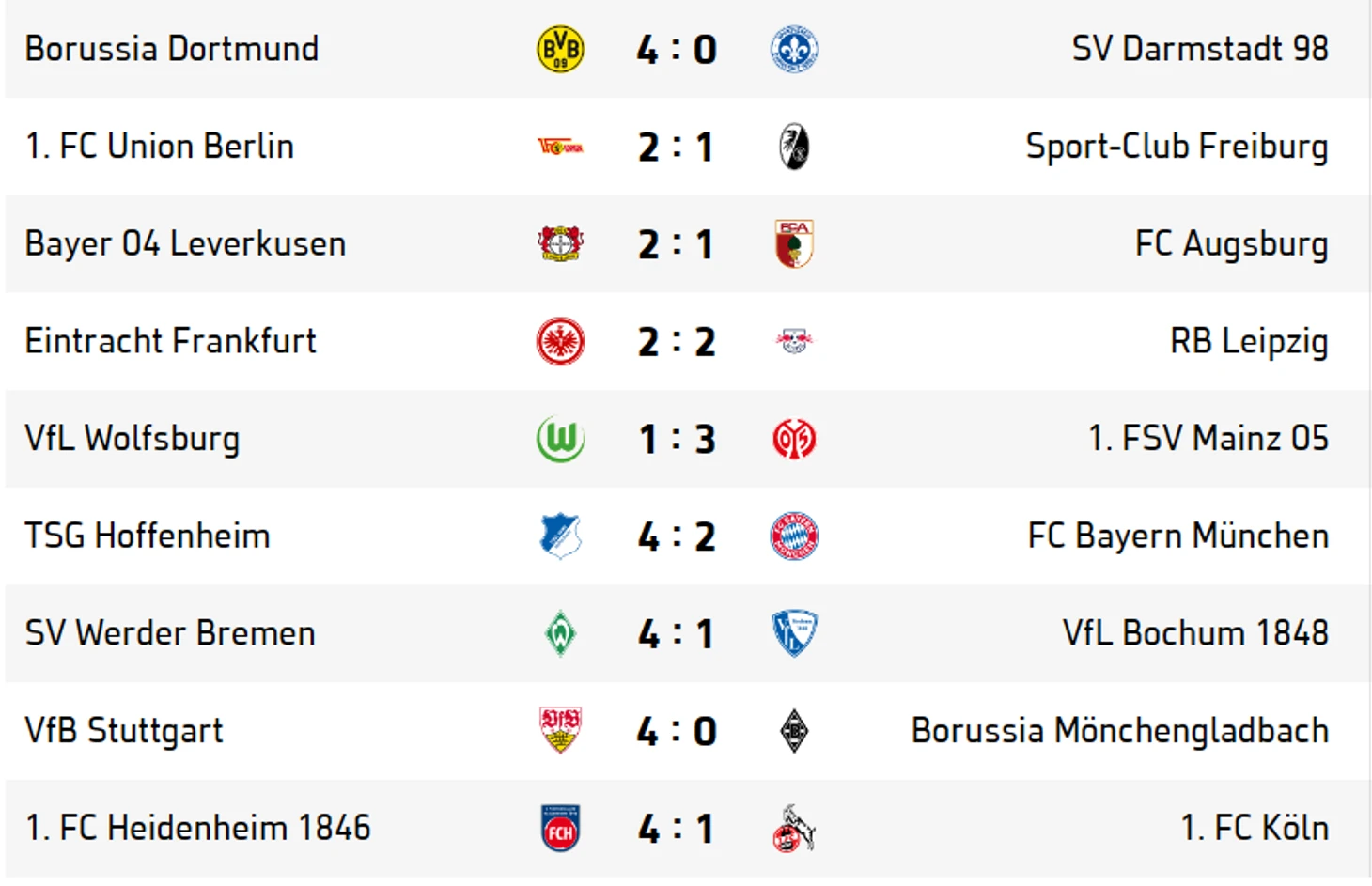Select the Union Berlin club logo
The width and height of the screenshot is (1372, 886).
[x=560, y=147]
